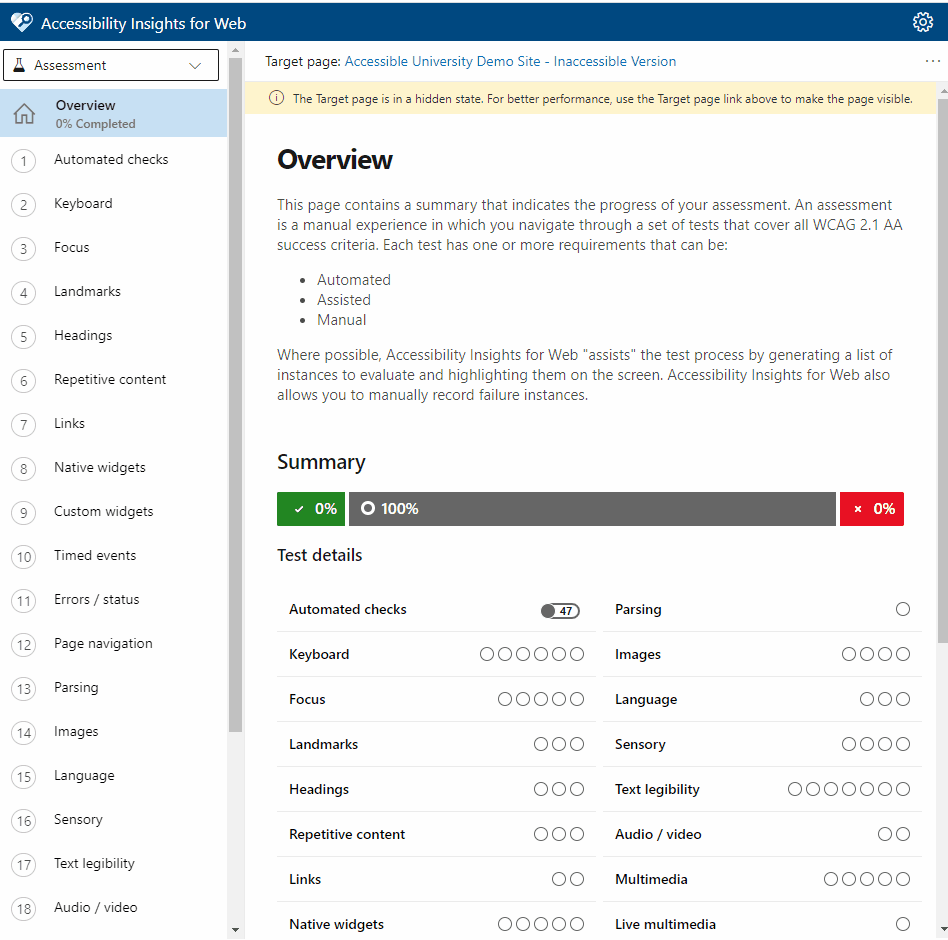Click the flask icon in Assessment selector
The height and width of the screenshot is (940, 948).
click(19, 65)
